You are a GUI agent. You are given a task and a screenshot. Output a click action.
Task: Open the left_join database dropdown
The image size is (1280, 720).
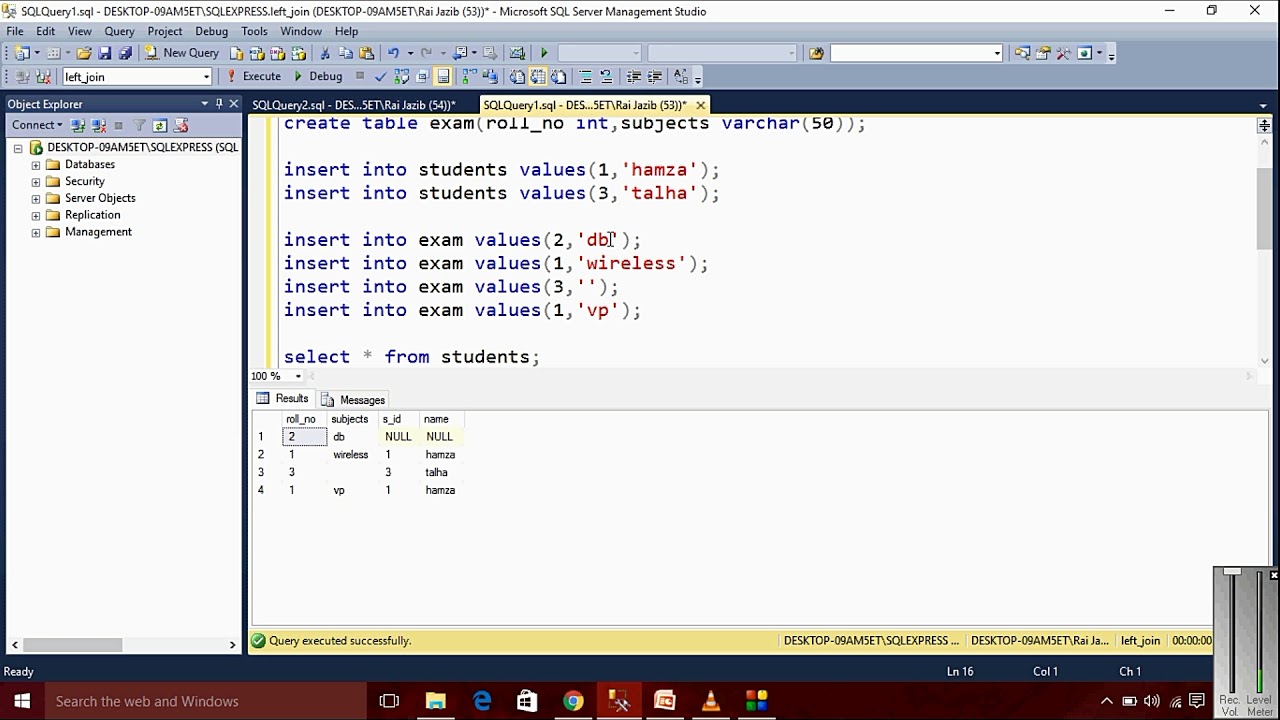[207, 77]
